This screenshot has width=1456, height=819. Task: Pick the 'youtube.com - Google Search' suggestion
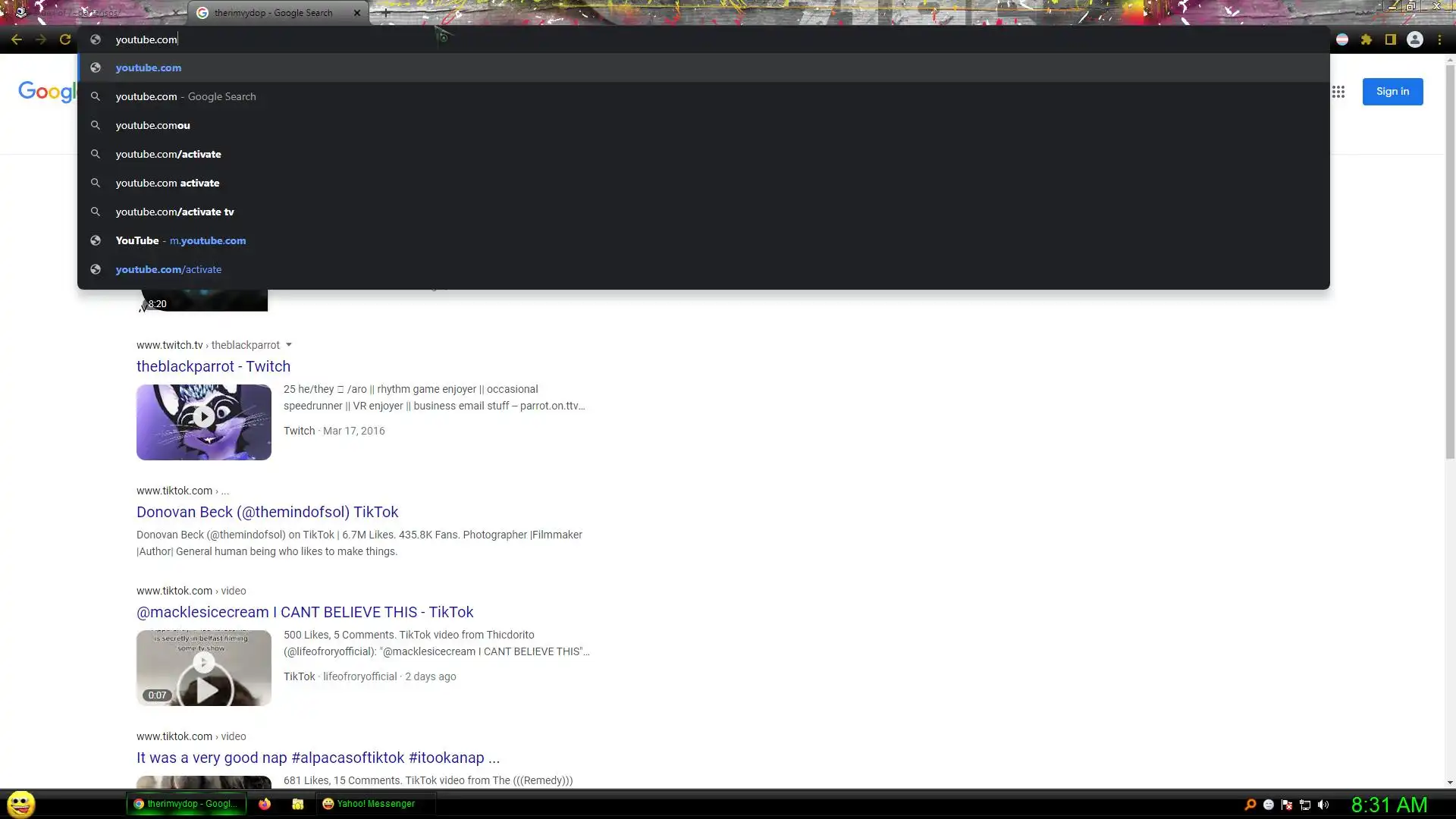coord(186,96)
